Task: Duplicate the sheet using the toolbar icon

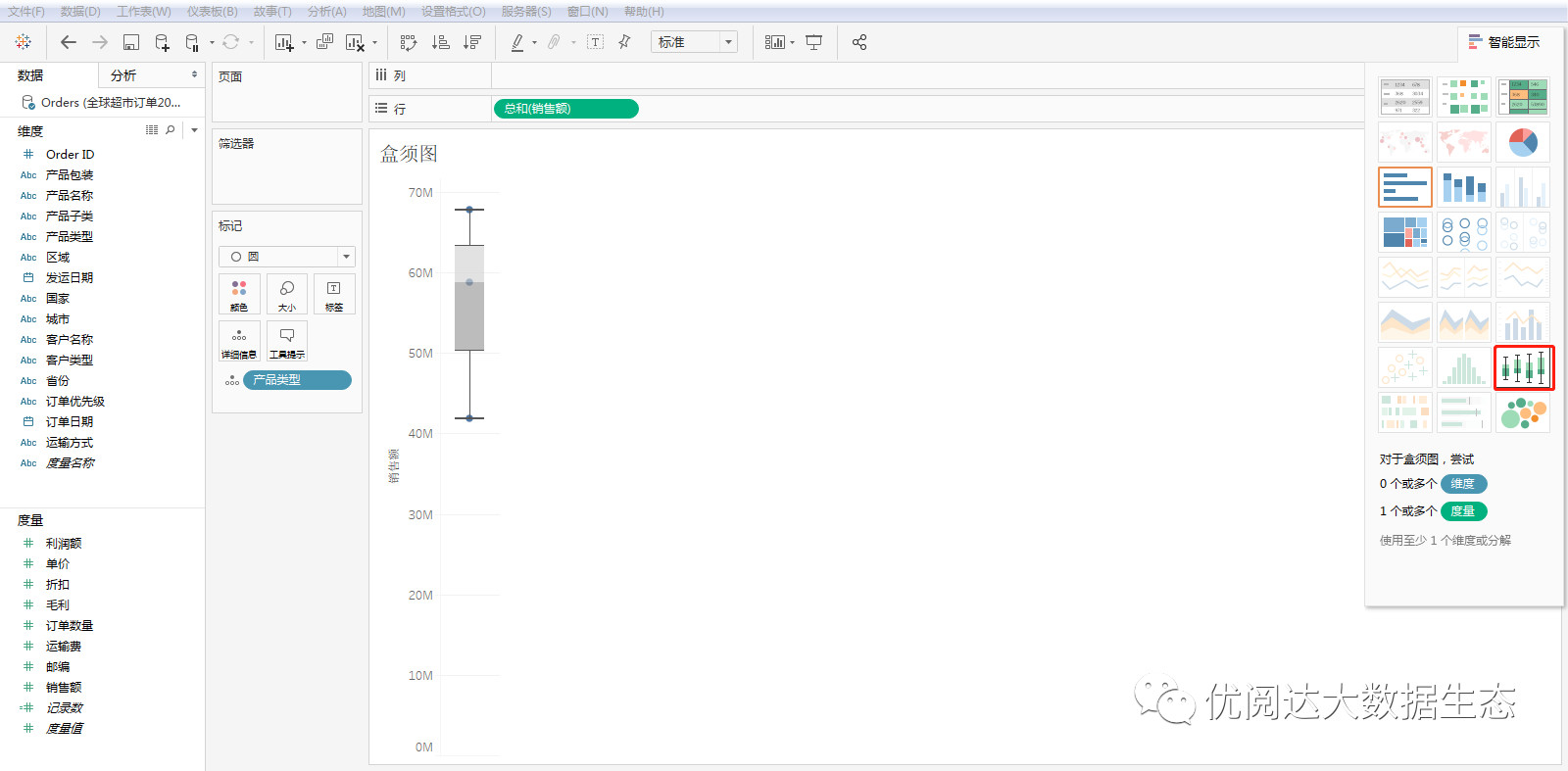Action: tap(325, 42)
